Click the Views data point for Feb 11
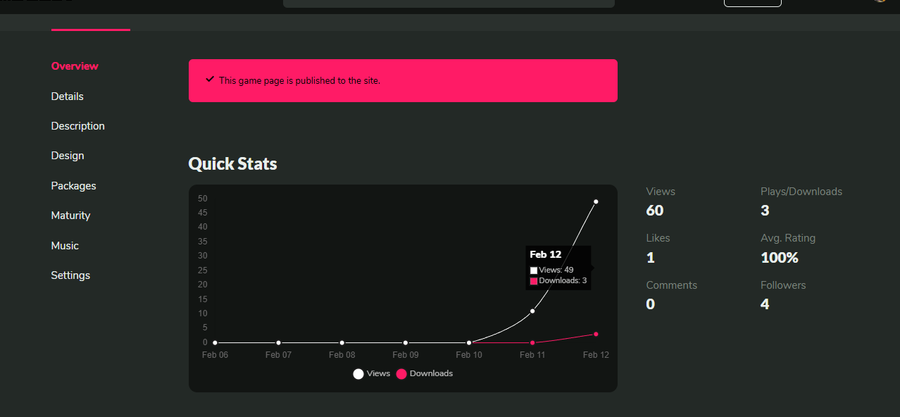Screen dimensions: 900x417 pyautogui.click(x=532, y=311)
